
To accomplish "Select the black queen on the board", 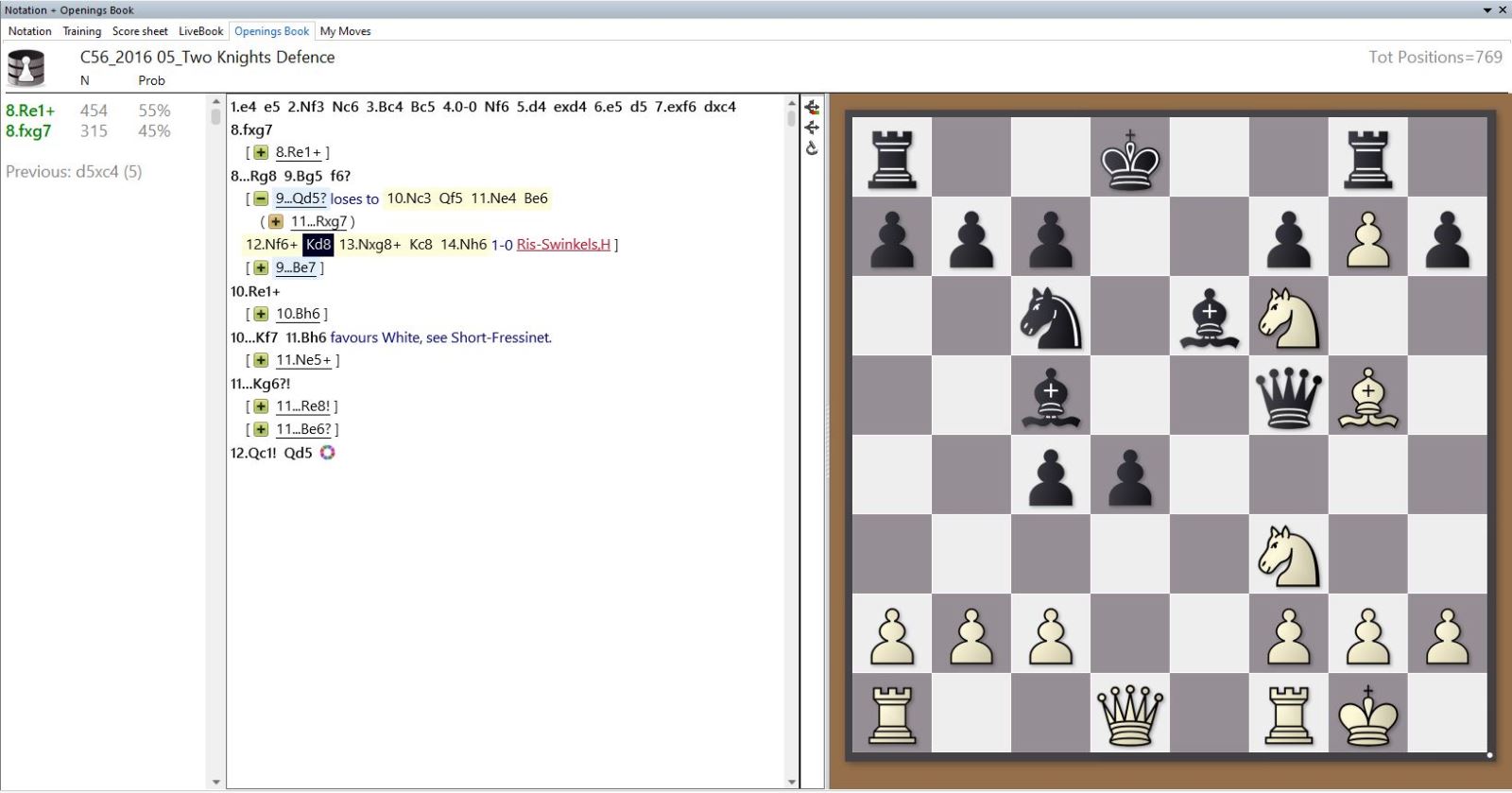I will tap(1287, 395).
